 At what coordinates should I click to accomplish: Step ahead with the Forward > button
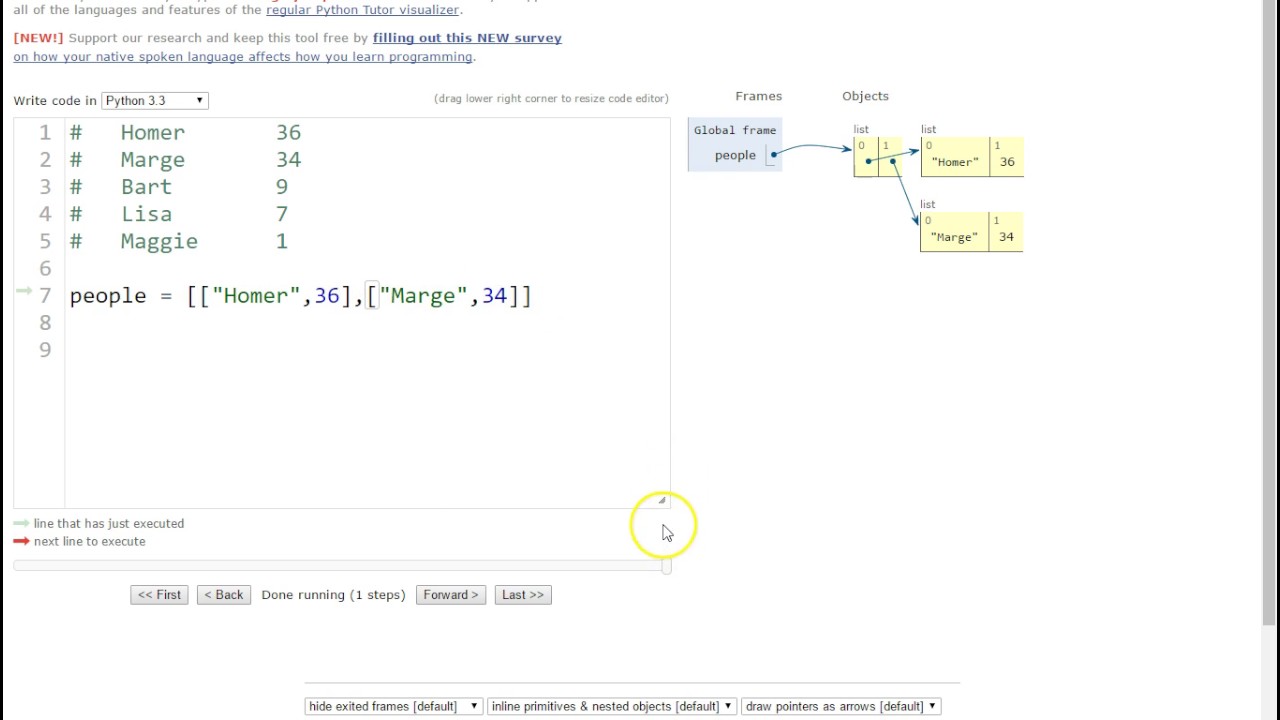click(450, 595)
